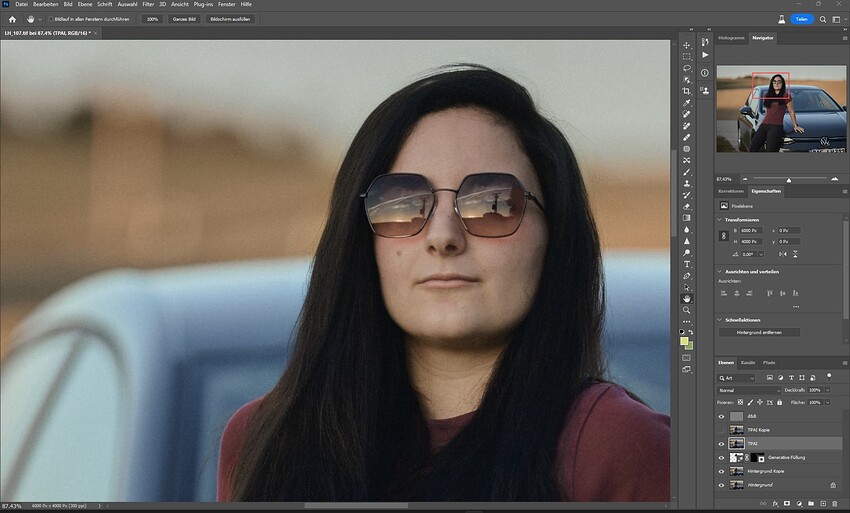
Task: Click the 'Ganzes Bild' button
Action: coord(184,19)
